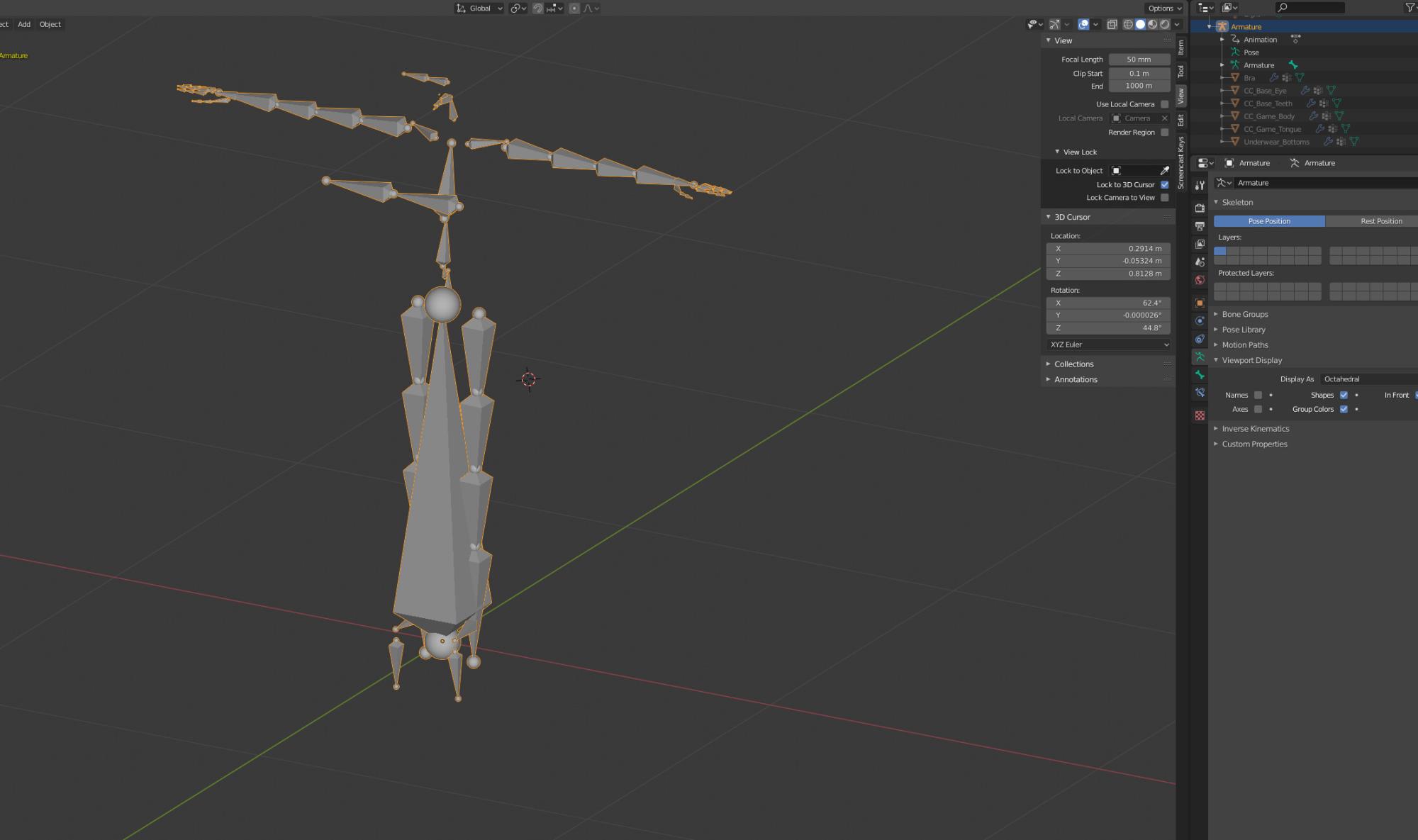Viewport: 1418px width, 840px height.
Task: Open the Global orientation dropdown
Action: (x=479, y=9)
